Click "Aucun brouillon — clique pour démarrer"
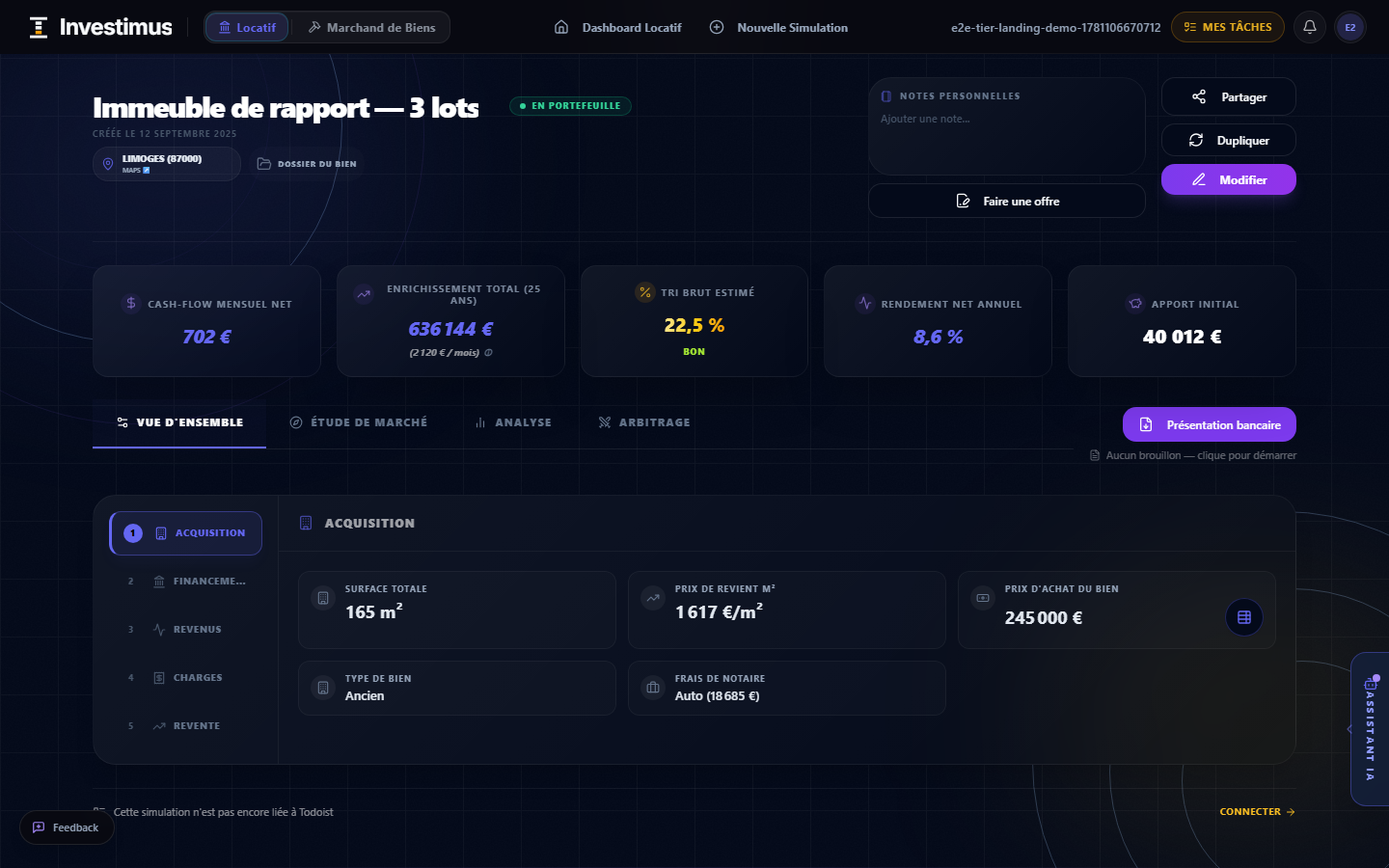The image size is (1389, 868). pyautogui.click(x=1193, y=455)
